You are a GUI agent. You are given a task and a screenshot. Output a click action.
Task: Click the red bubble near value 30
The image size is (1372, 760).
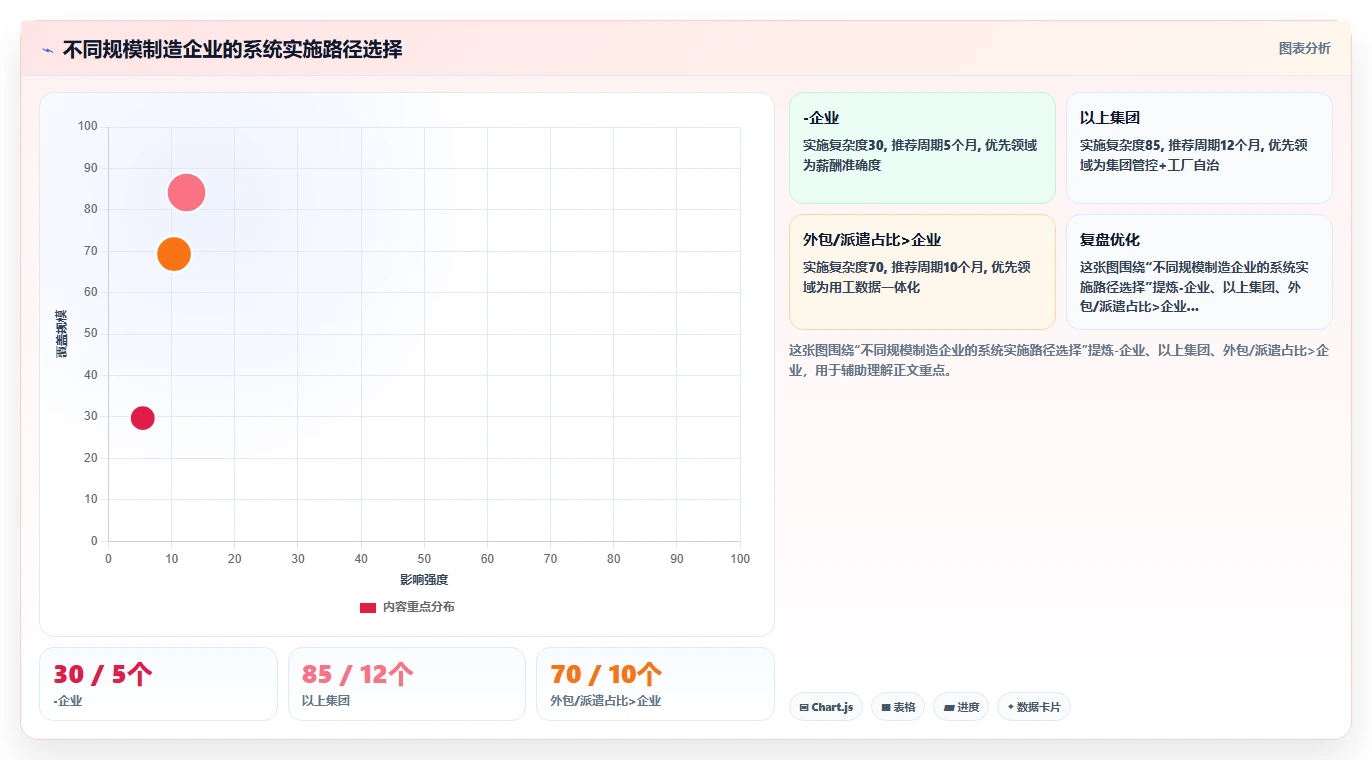[x=143, y=418]
